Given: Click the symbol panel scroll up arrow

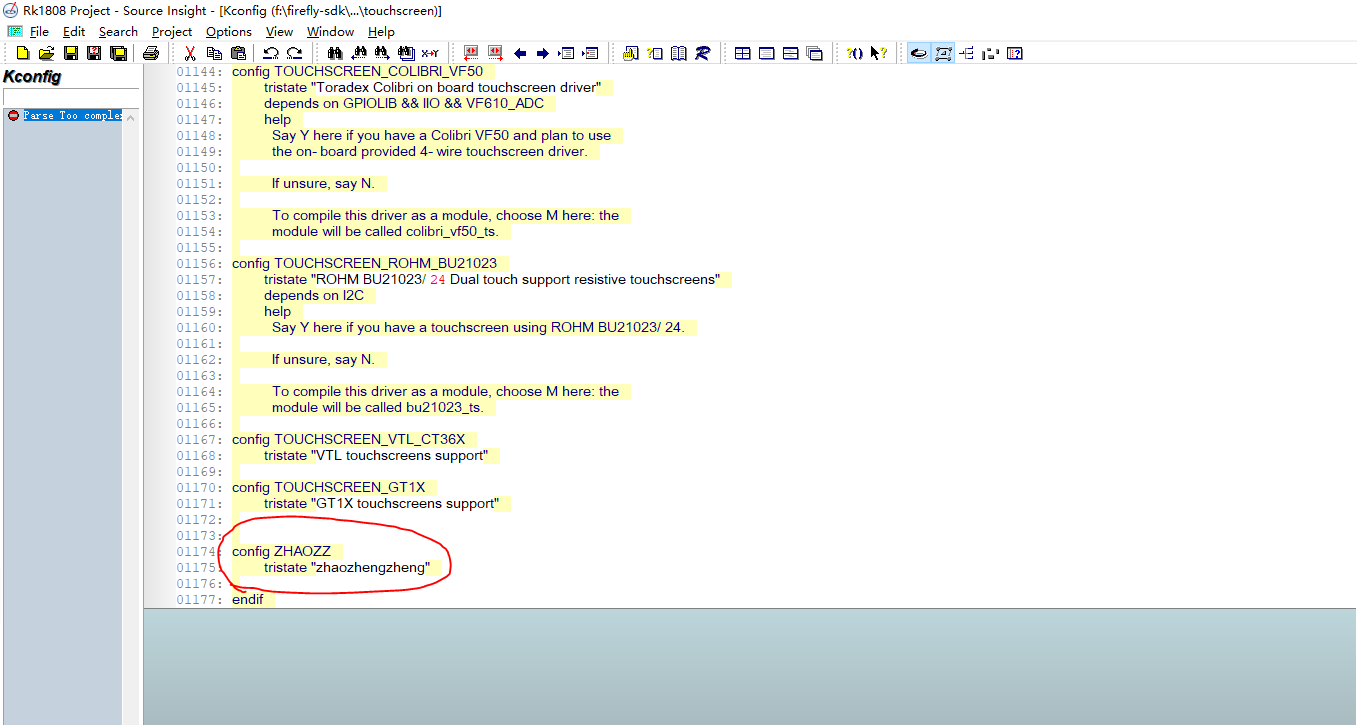Looking at the screenshot, I should (131, 117).
